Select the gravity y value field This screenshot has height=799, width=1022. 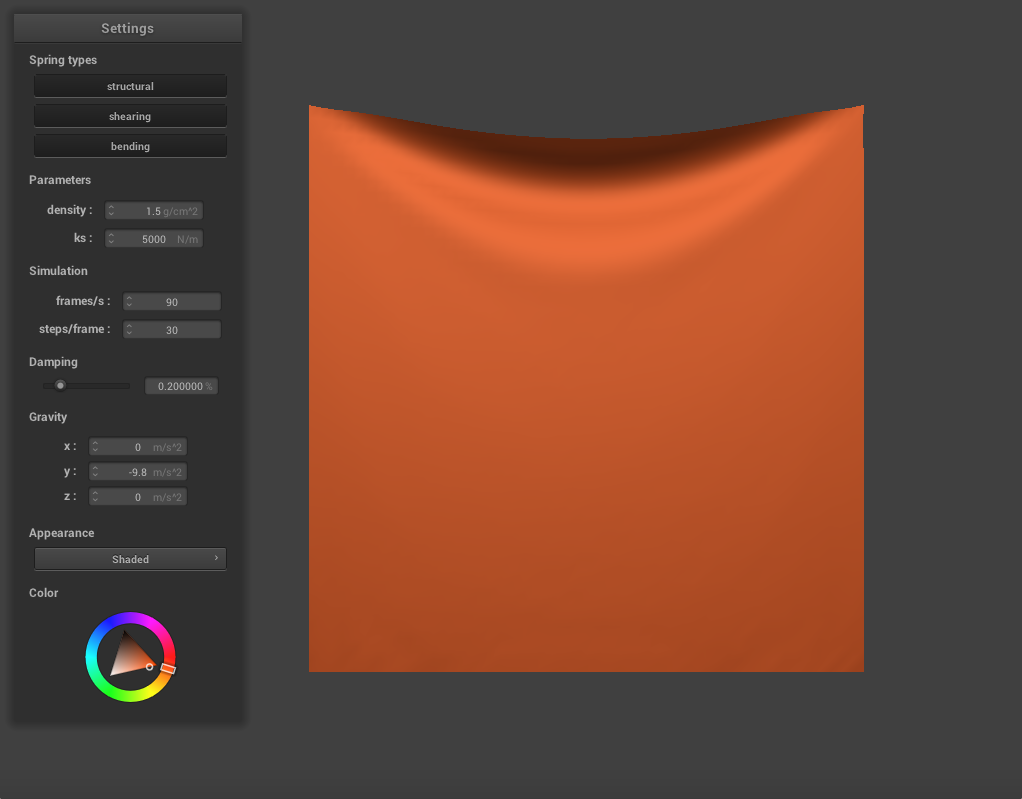coord(138,472)
